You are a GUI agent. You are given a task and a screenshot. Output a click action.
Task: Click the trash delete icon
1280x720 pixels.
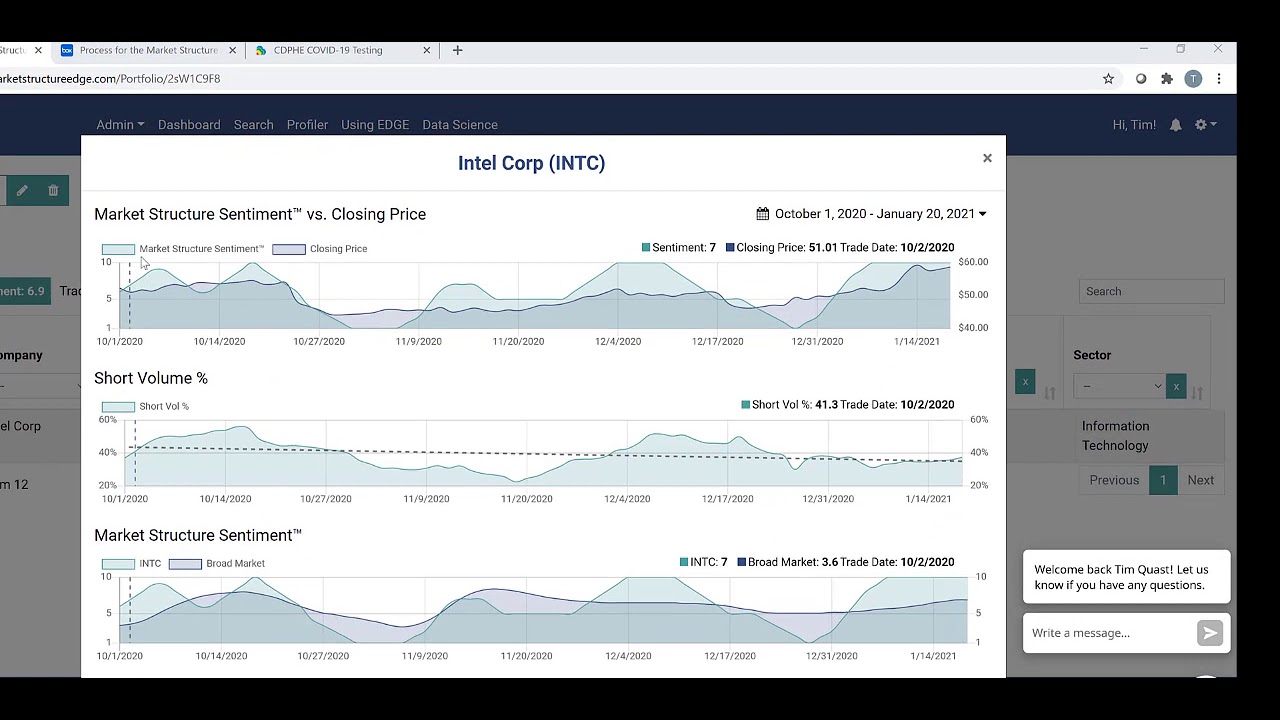pos(53,190)
